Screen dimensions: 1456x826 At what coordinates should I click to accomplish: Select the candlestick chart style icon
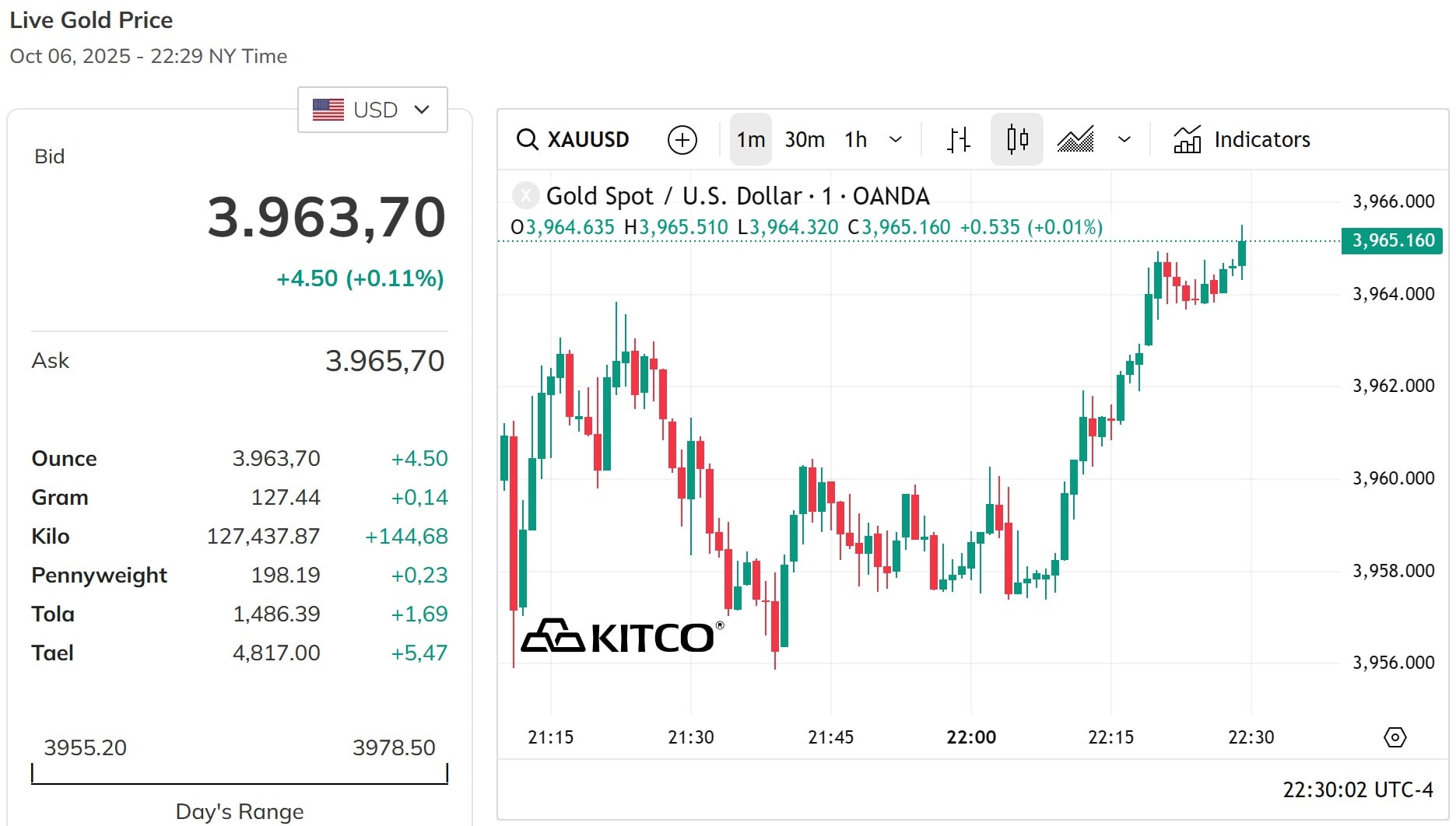[1017, 140]
